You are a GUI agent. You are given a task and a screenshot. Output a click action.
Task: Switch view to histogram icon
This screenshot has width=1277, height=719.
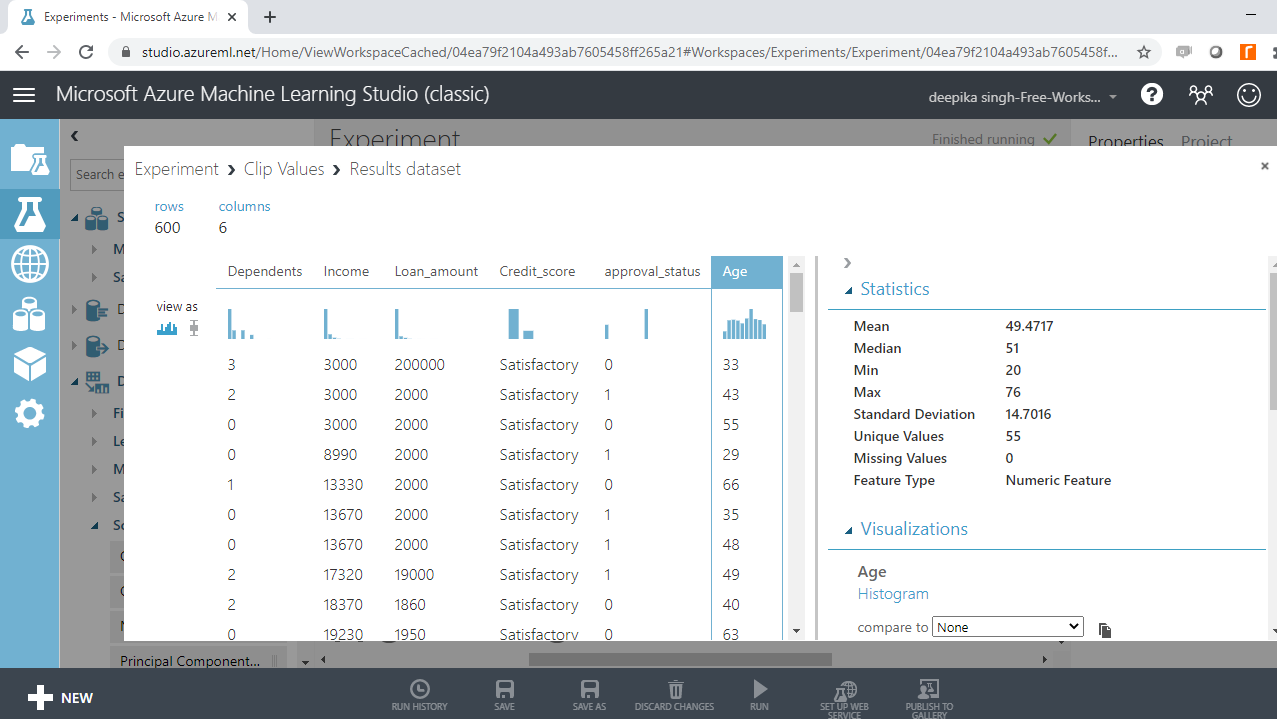point(167,328)
